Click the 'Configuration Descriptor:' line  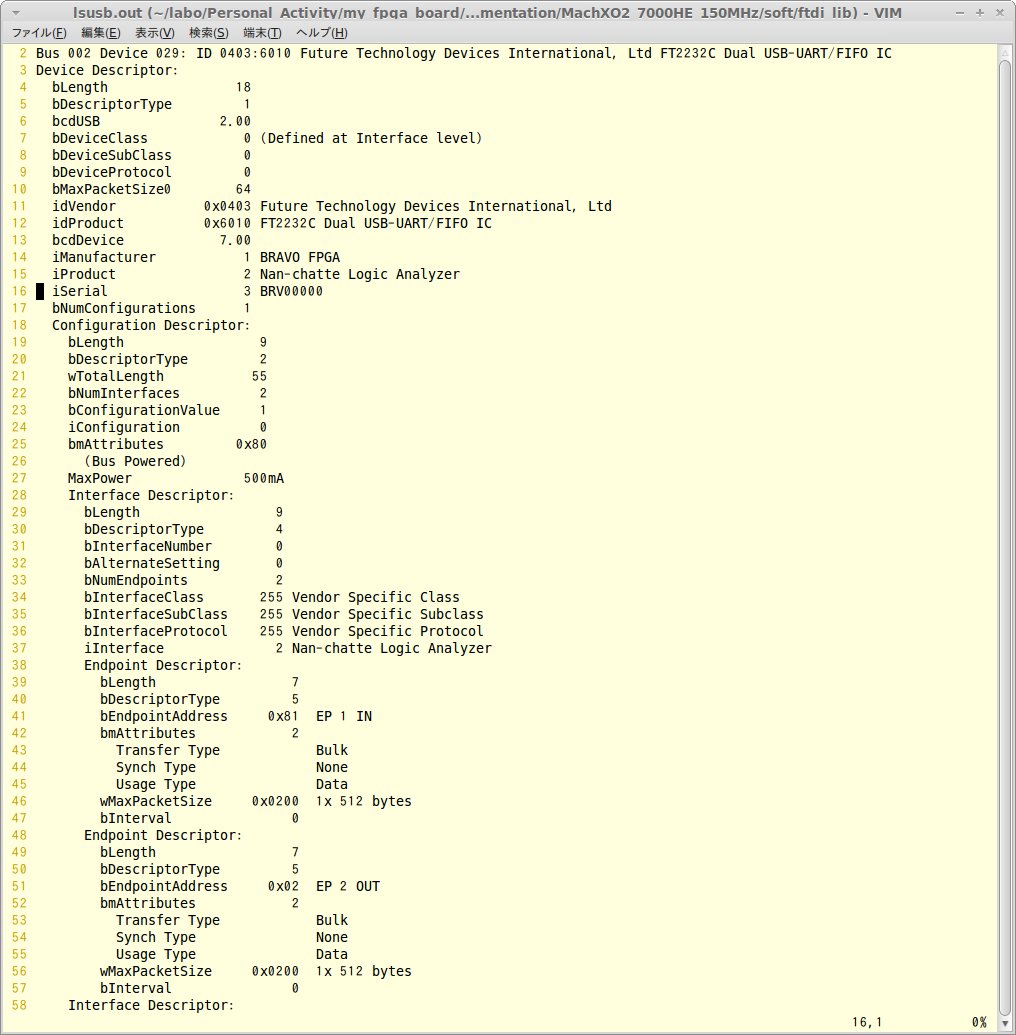(x=151, y=325)
